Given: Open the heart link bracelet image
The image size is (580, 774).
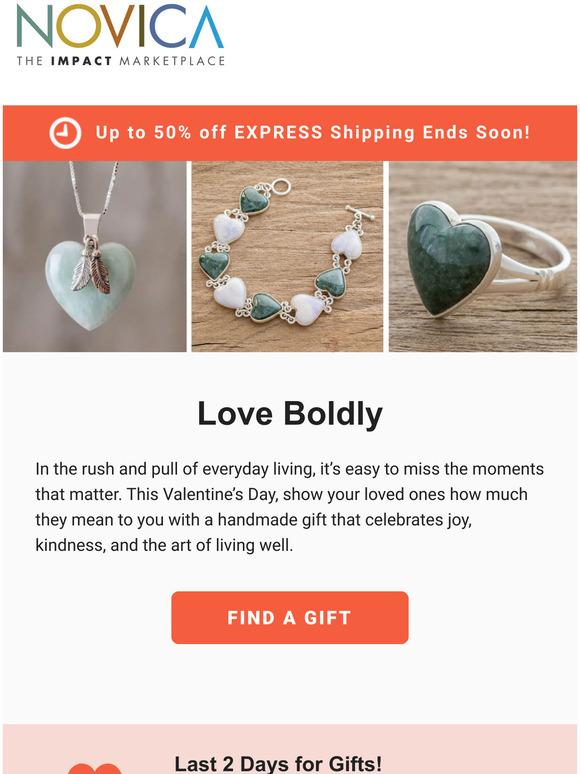Looking at the screenshot, I should [287, 256].
